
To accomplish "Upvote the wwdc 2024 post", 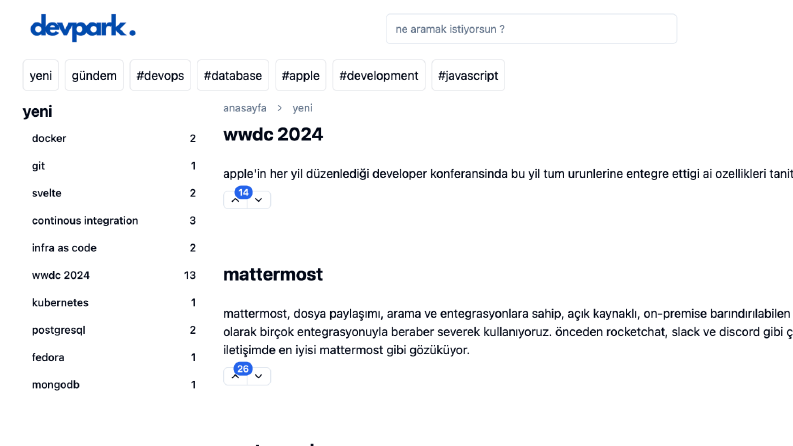I will pos(235,200).
